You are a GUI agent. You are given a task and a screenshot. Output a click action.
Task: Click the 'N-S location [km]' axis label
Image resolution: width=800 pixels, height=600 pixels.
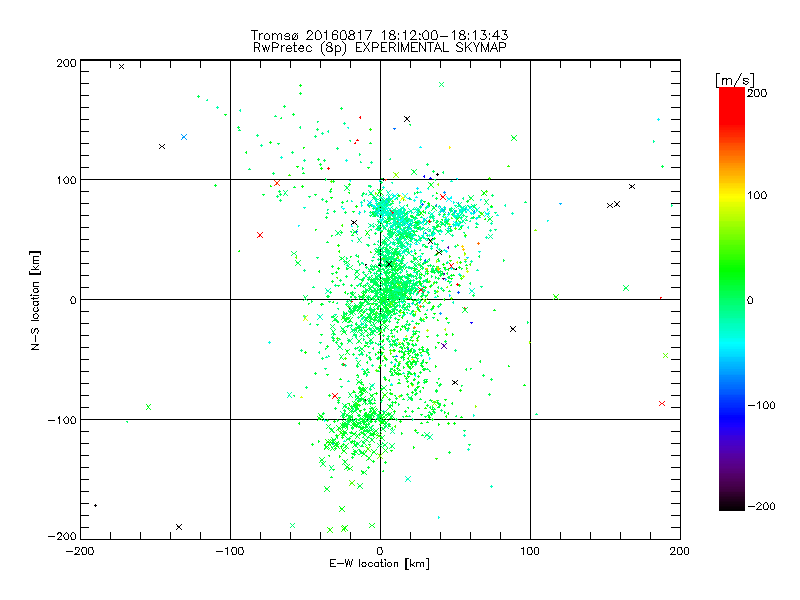click(35, 300)
